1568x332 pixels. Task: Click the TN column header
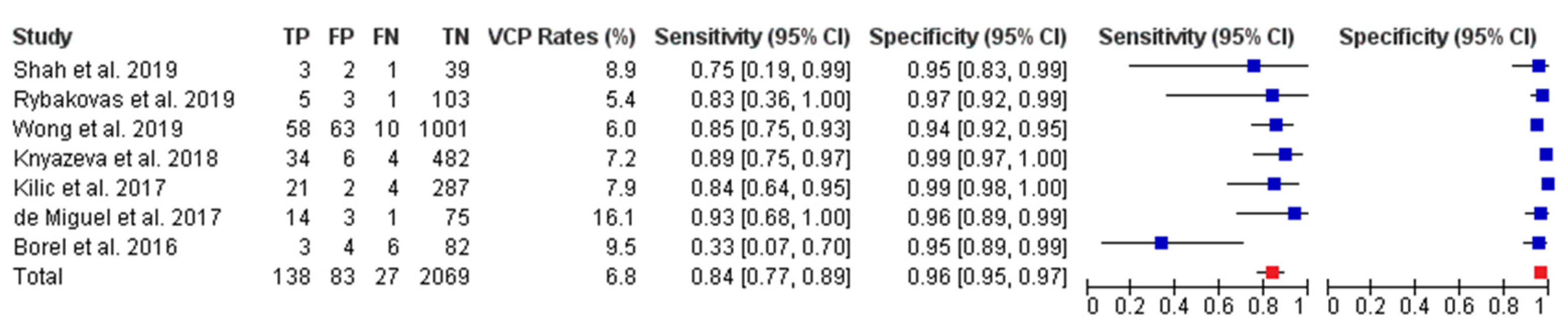click(x=455, y=38)
